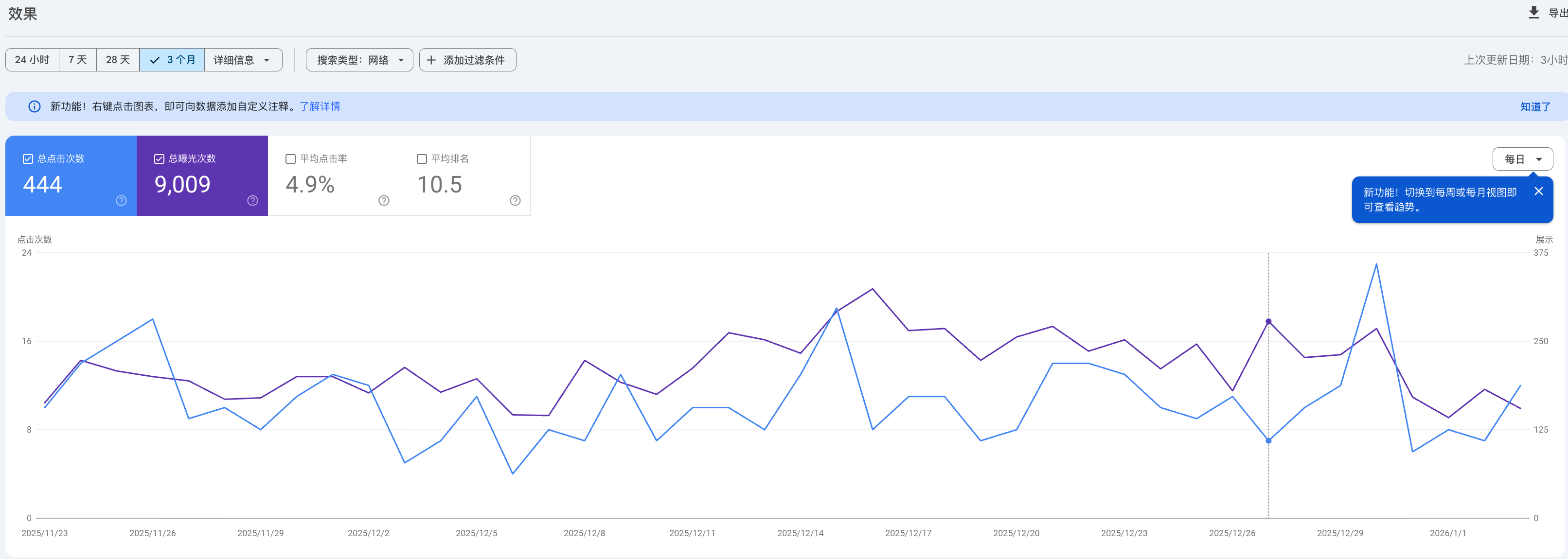Select the 7 天 date range tab
This screenshot has width=1568, height=559.
coord(77,60)
